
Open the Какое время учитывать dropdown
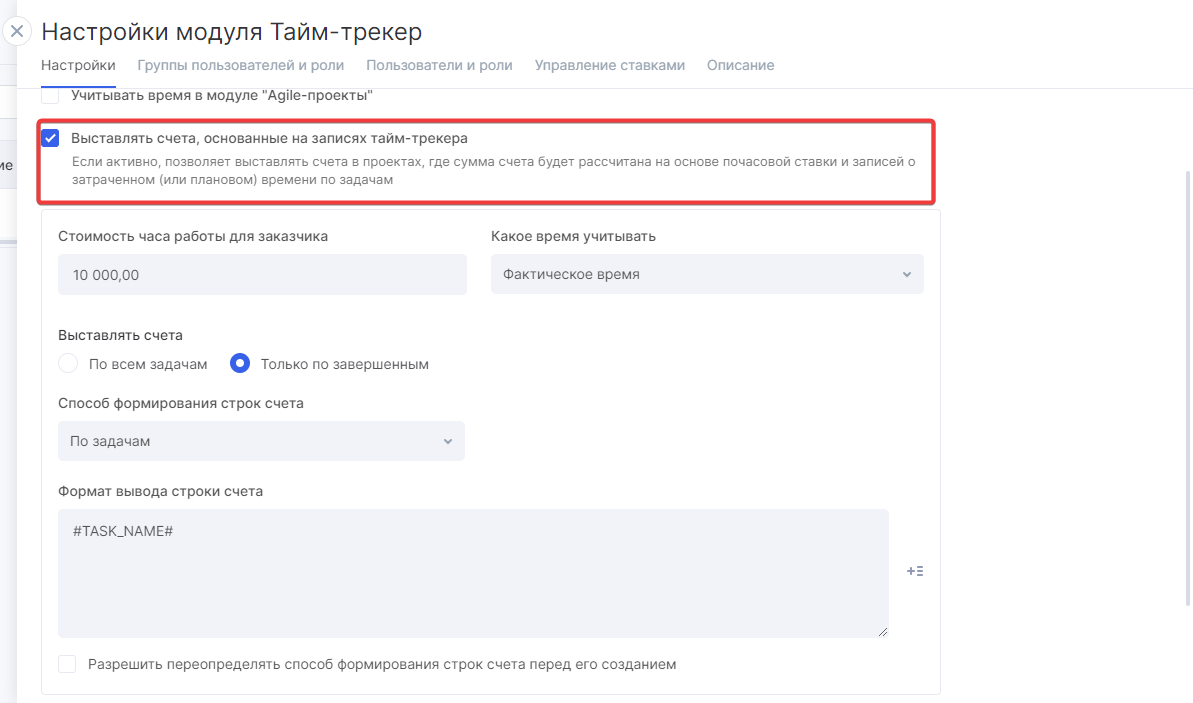click(x=706, y=274)
